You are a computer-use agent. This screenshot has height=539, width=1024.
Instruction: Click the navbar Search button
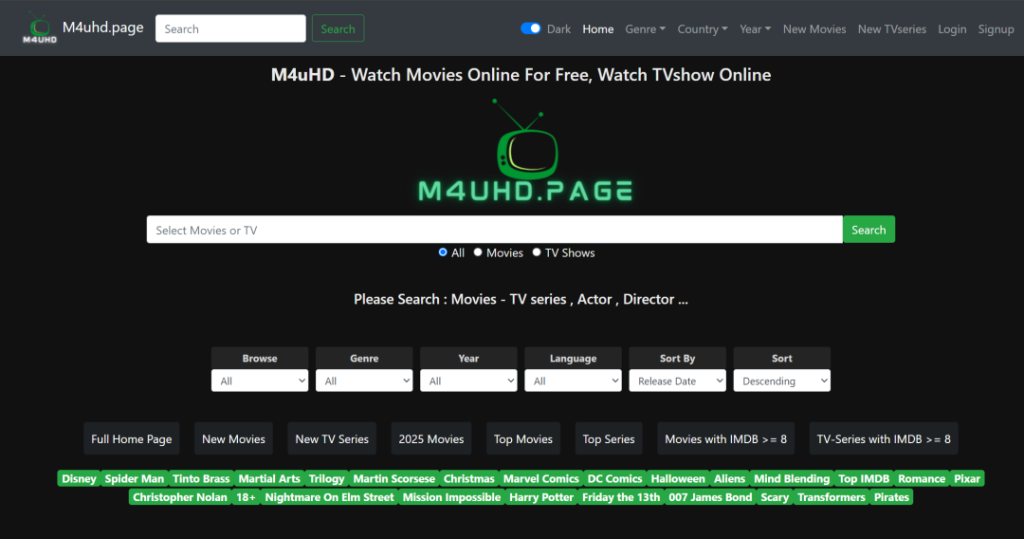[x=338, y=29]
